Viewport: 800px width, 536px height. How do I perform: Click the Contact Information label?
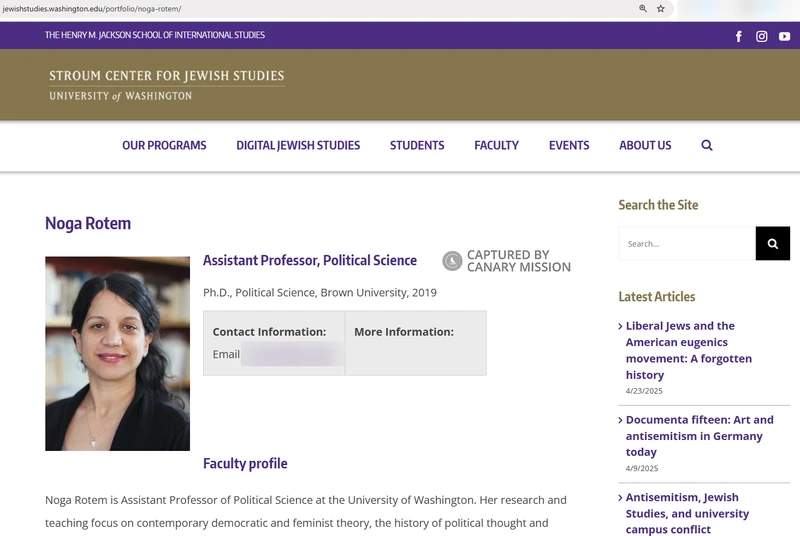click(x=269, y=332)
